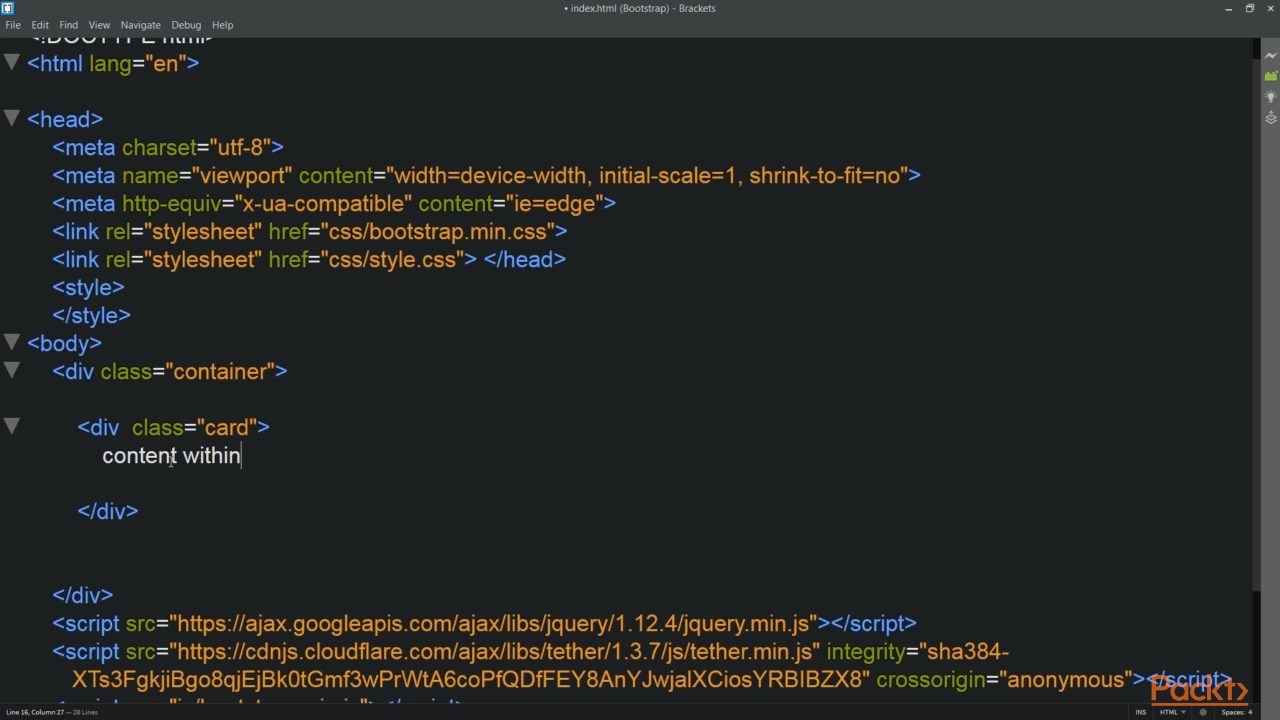Open the Find menu
Screen dimensions: 1280x720
(69, 25)
